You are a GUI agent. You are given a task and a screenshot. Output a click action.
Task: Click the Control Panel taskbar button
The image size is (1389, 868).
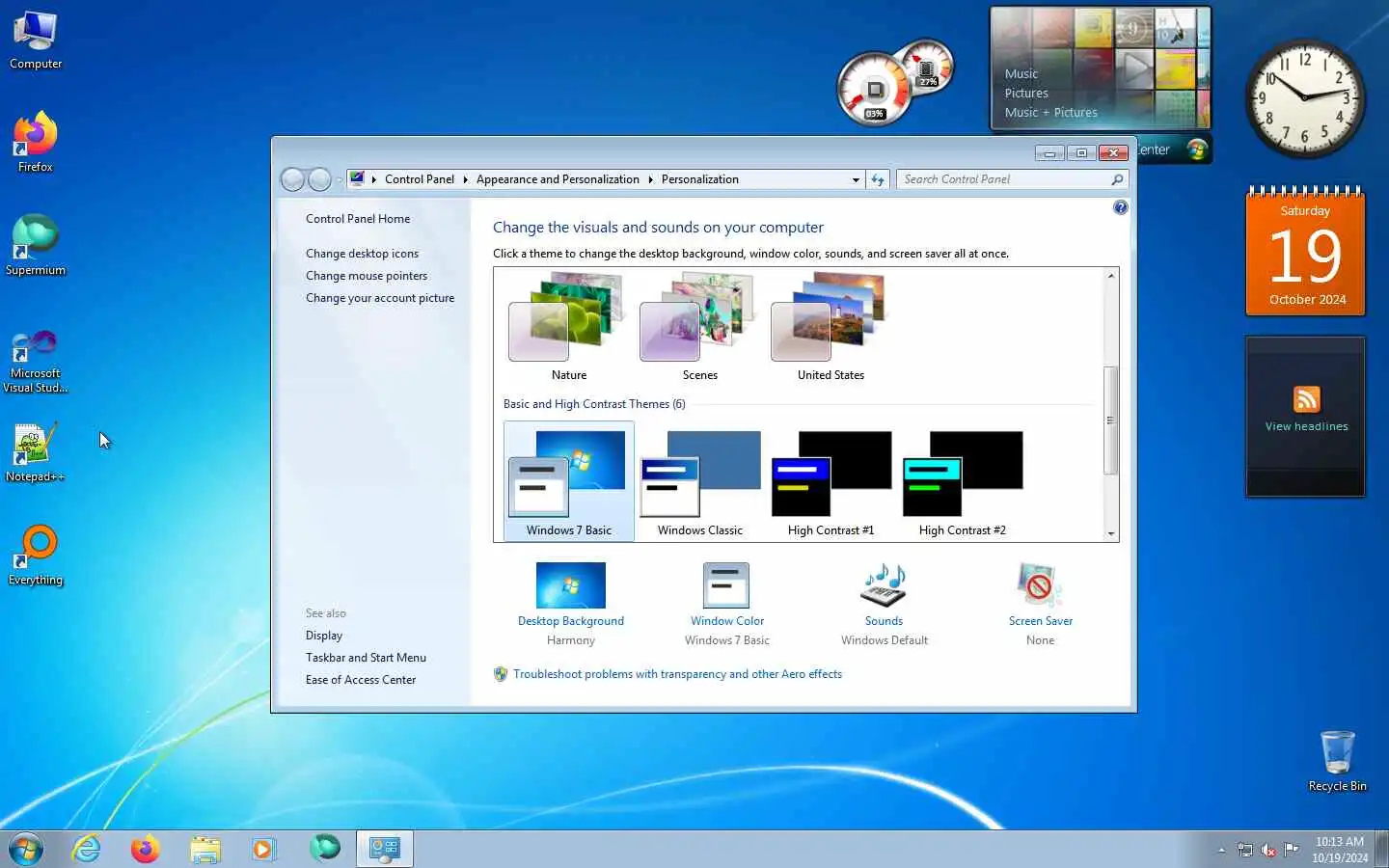tap(385, 849)
